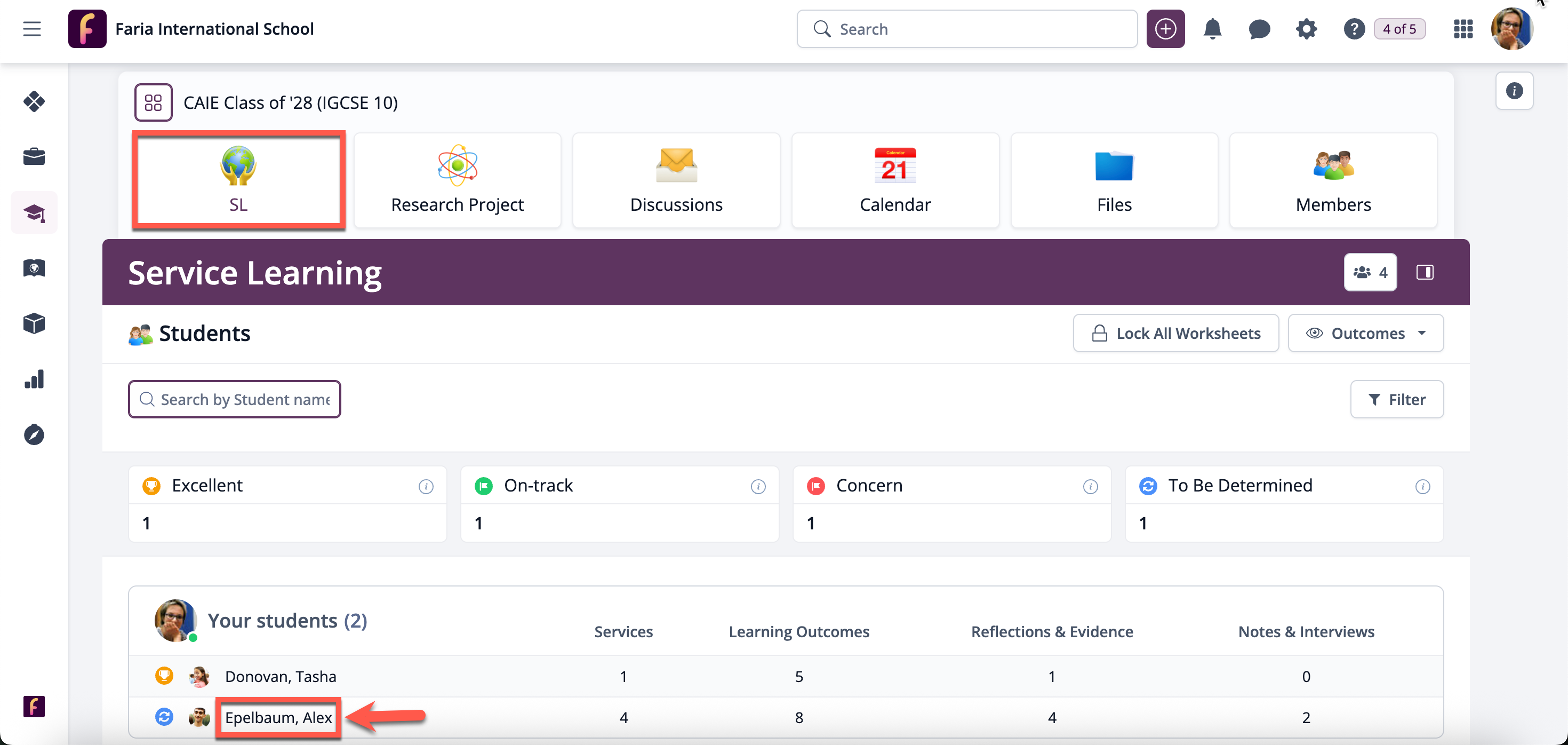
Task: Click Lock All Worksheets button
Action: pos(1175,333)
